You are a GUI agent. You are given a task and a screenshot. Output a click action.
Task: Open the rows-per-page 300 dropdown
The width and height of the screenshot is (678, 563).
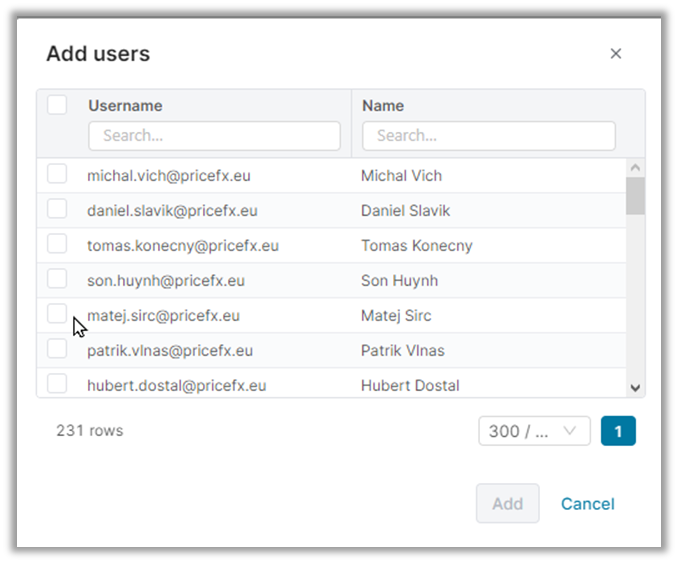coord(534,431)
